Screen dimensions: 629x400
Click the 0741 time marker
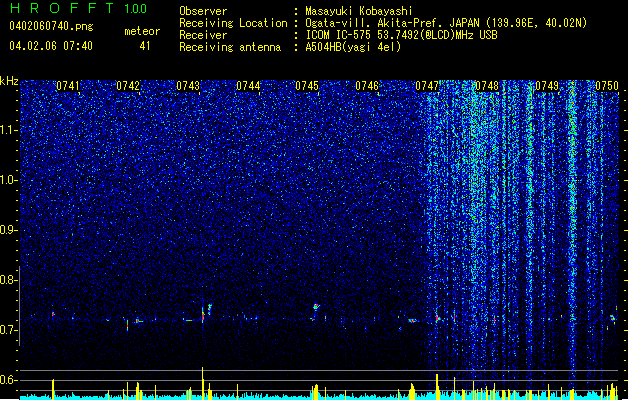click(68, 86)
